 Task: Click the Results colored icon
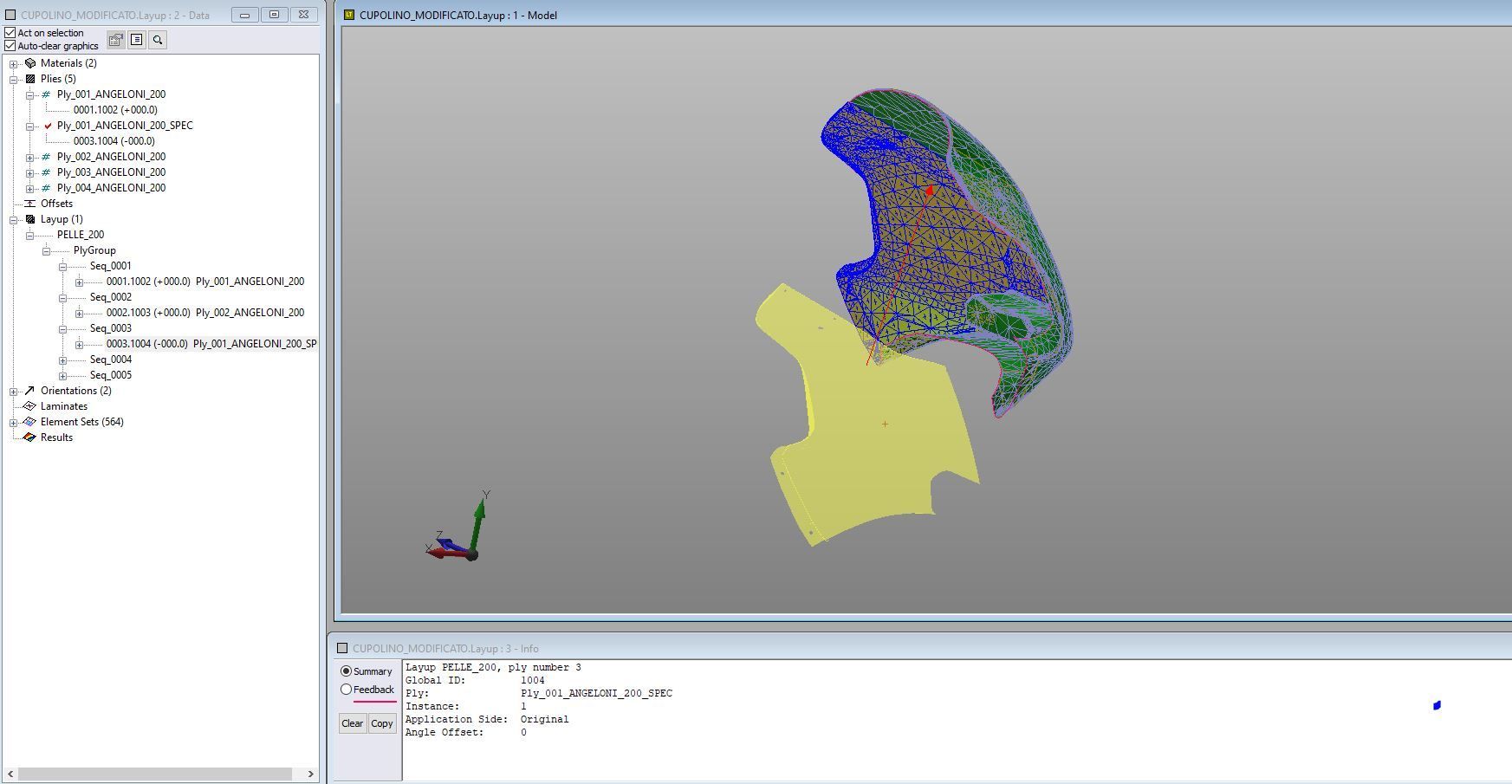coord(30,437)
